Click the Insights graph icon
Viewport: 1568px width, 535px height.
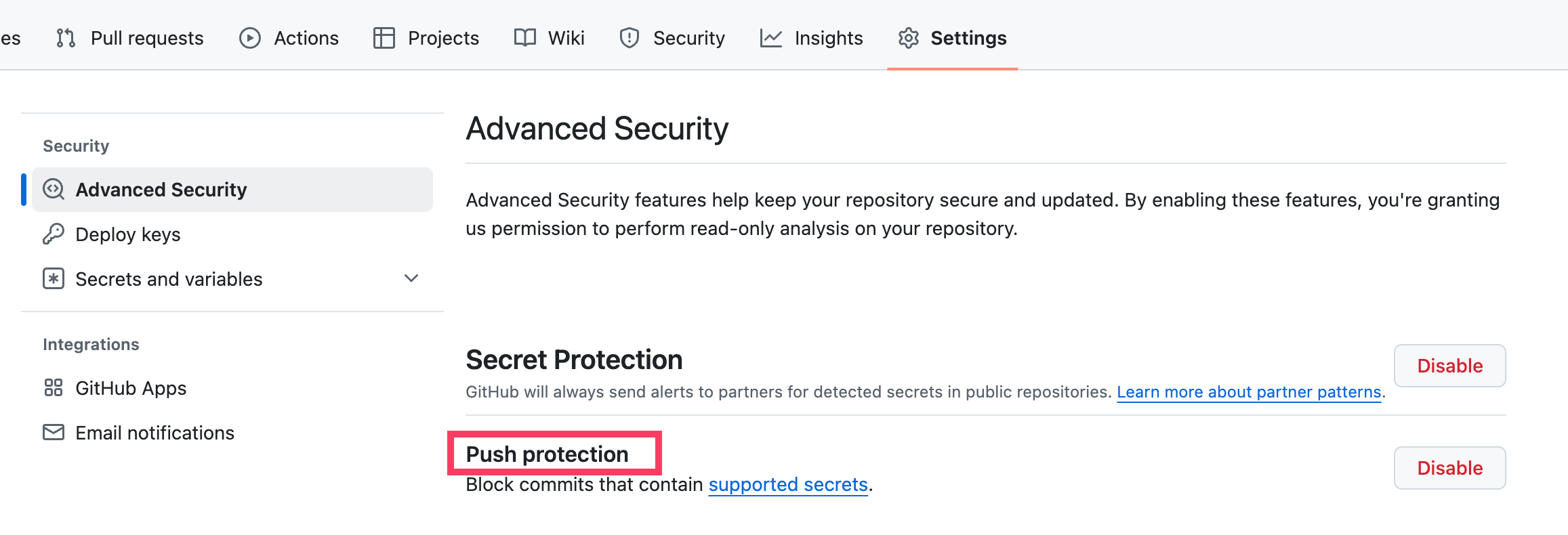(771, 38)
